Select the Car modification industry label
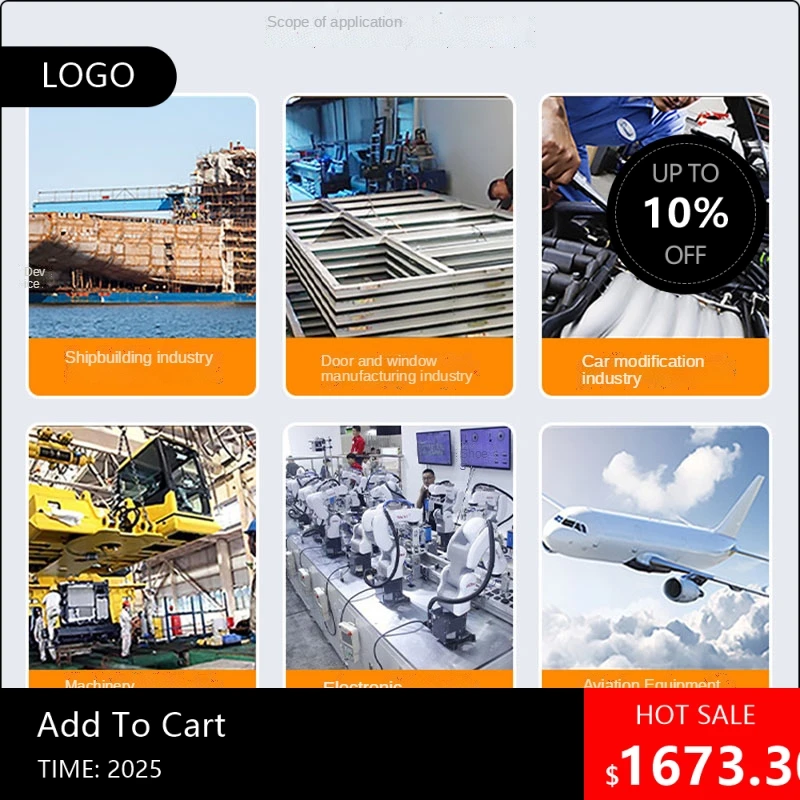Screen dimensions: 800x800 coord(655,366)
